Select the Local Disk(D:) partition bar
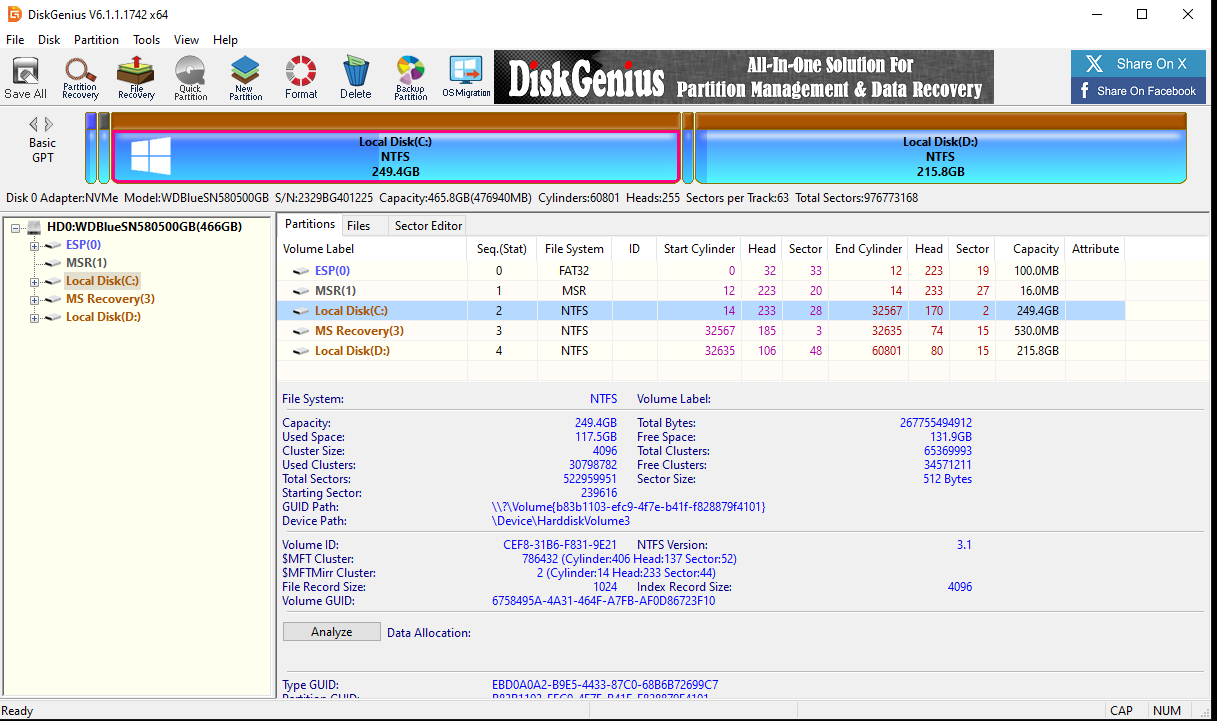Viewport: 1217px width, 721px height. click(940, 148)
